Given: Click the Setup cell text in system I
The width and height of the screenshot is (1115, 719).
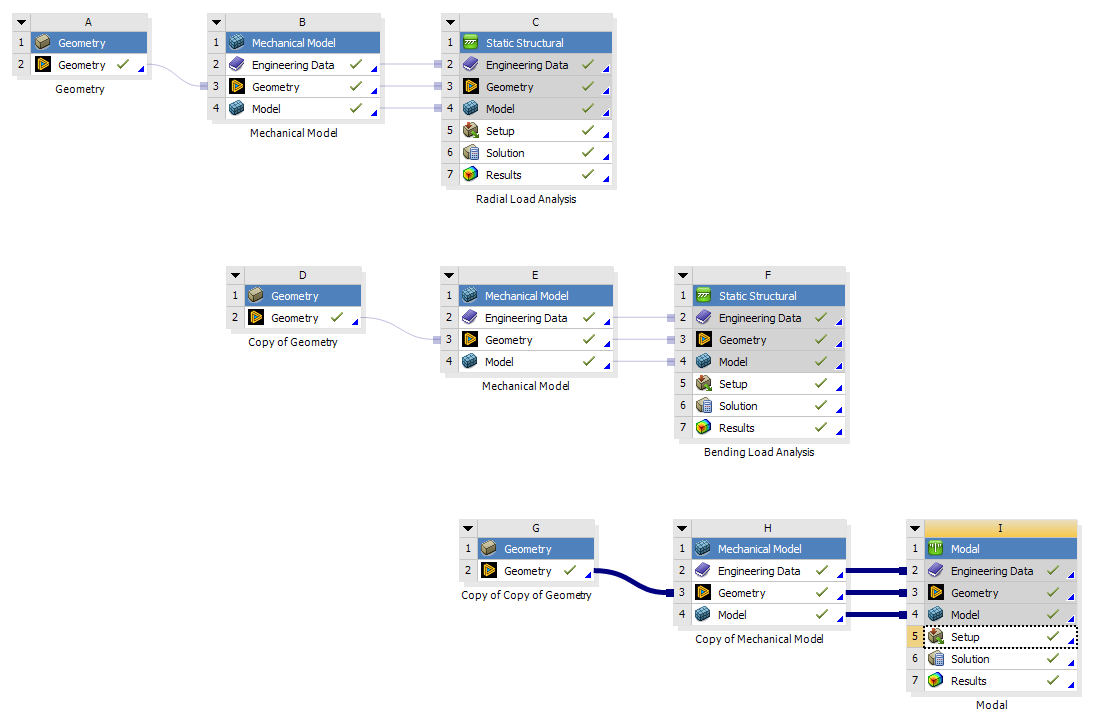Looking at the screenshot, I should click(x=965, y=637).
